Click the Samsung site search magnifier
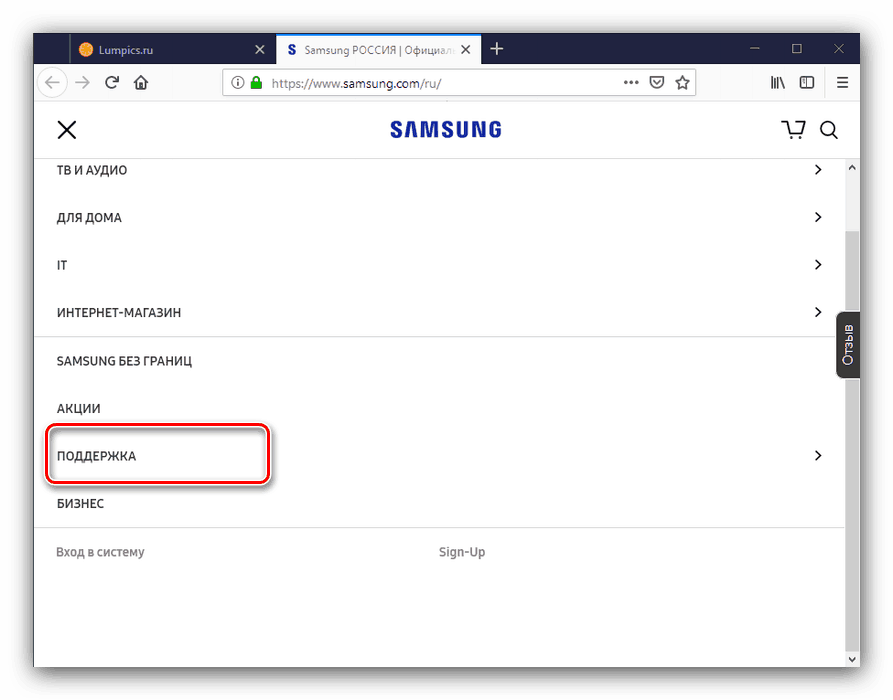This screenshot has width=893, height=700. pyautogui.click(x=829, y=130)
